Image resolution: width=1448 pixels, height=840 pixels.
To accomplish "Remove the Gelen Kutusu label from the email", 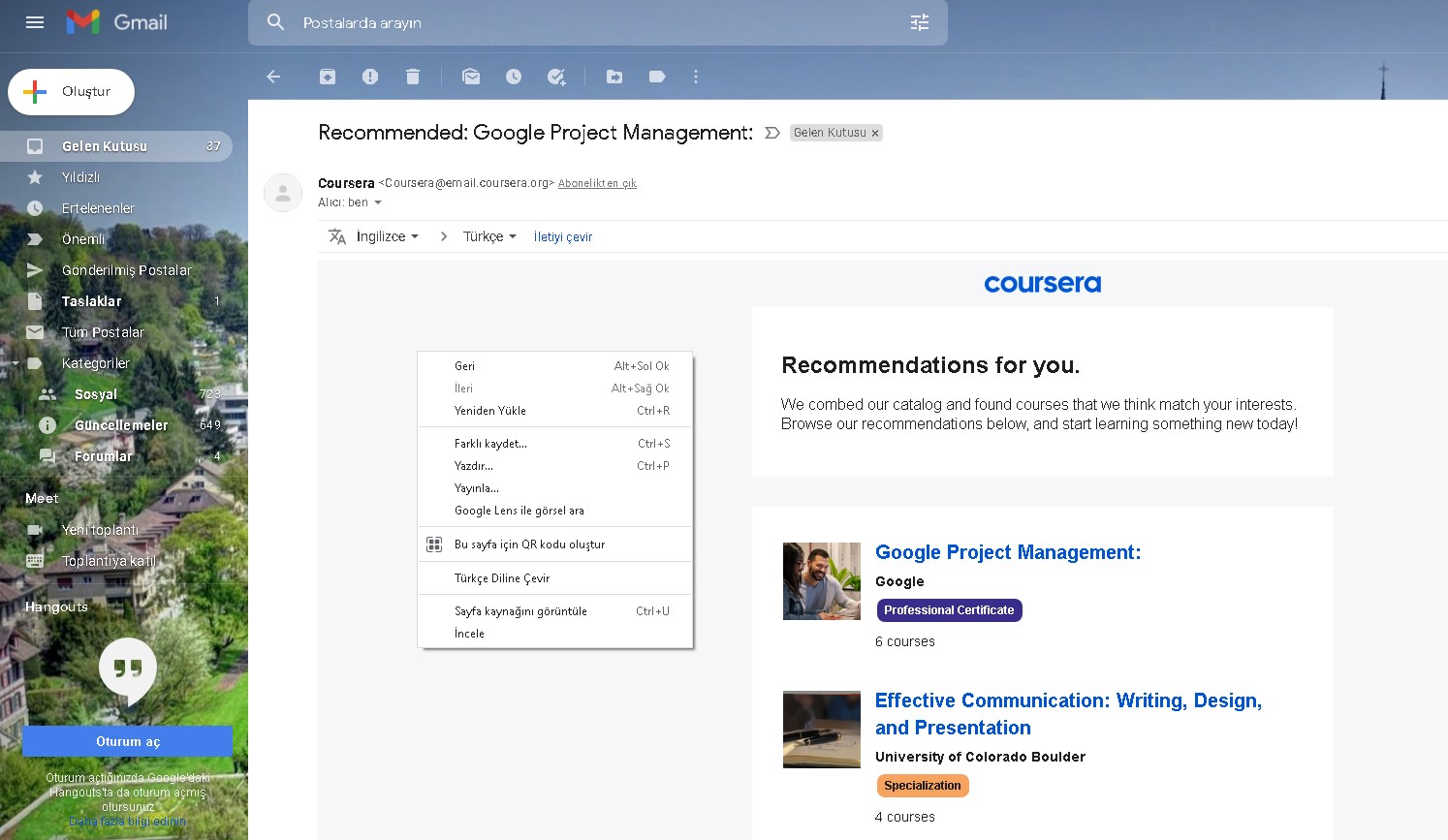I will tap(875, 133).
